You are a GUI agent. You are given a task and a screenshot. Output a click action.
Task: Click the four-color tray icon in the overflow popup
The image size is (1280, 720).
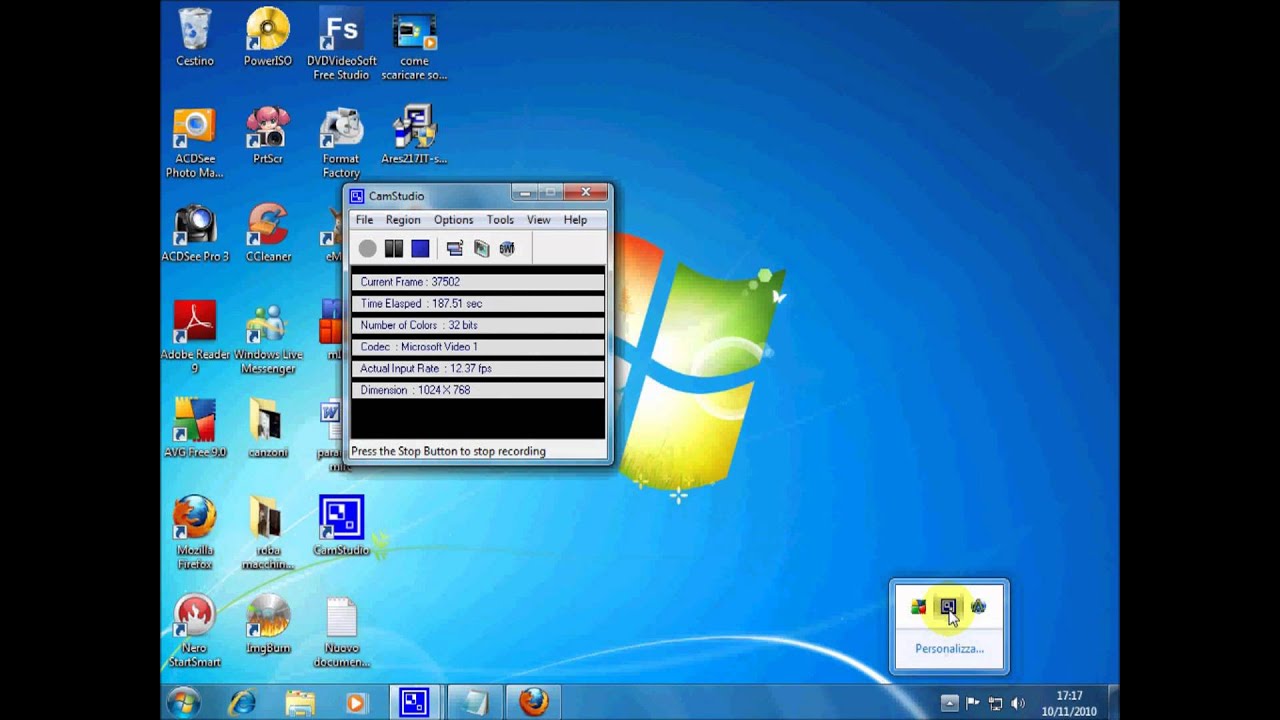pyautogui.click(x=918, y=606)
